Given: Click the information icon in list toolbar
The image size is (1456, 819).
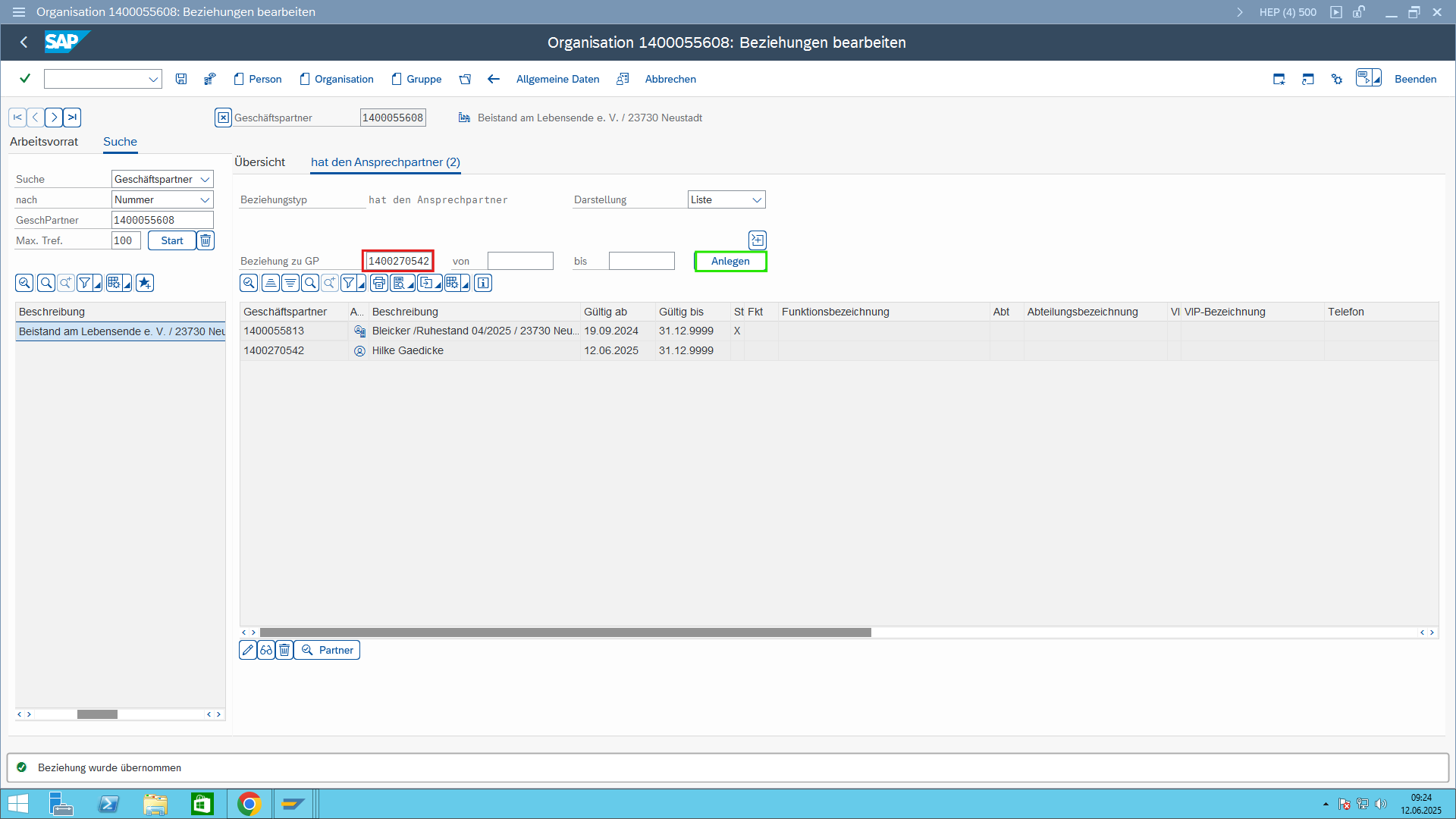Looking at the screenshot, I should tap(483, 283).
